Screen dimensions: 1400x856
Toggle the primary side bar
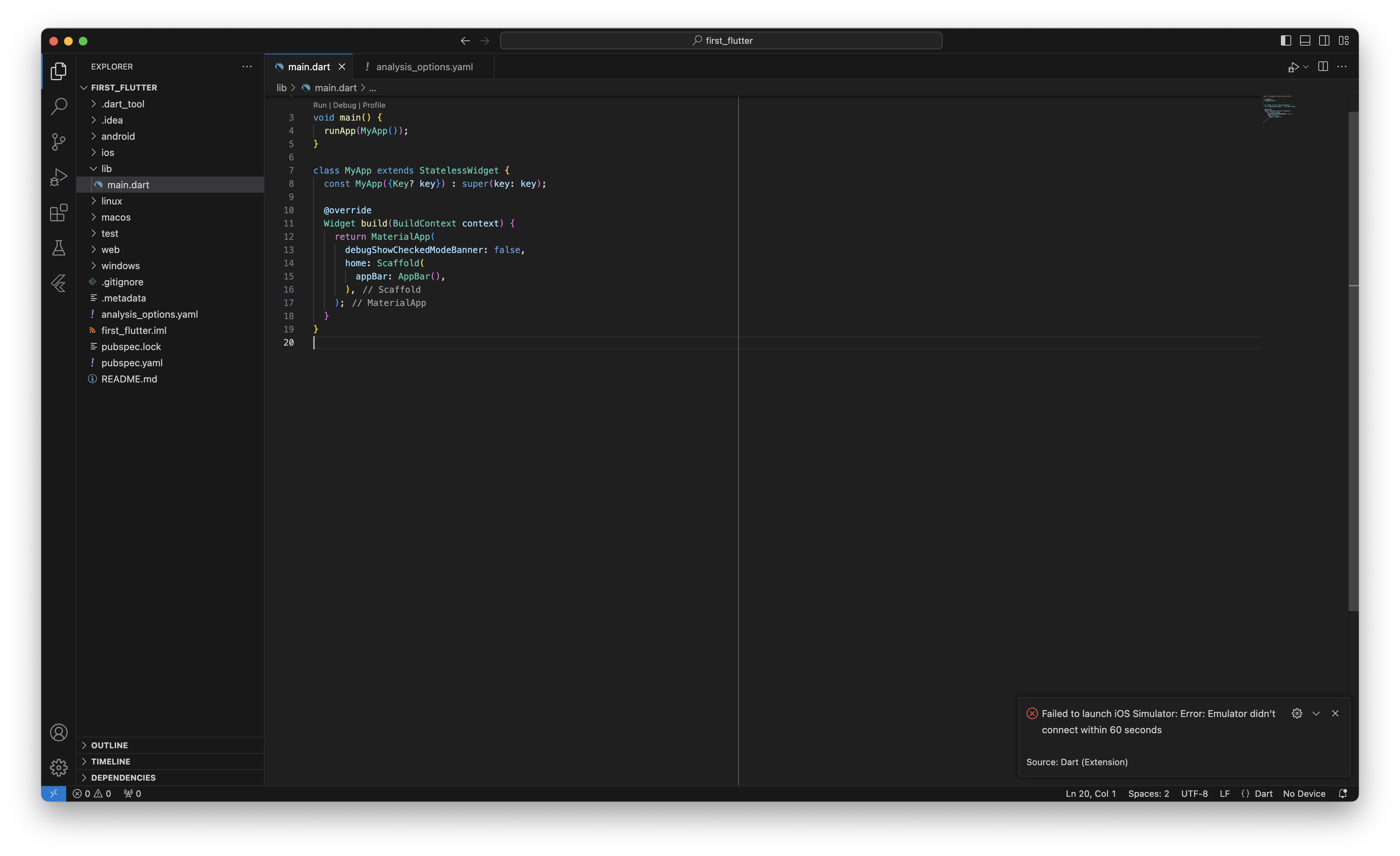1286,40
